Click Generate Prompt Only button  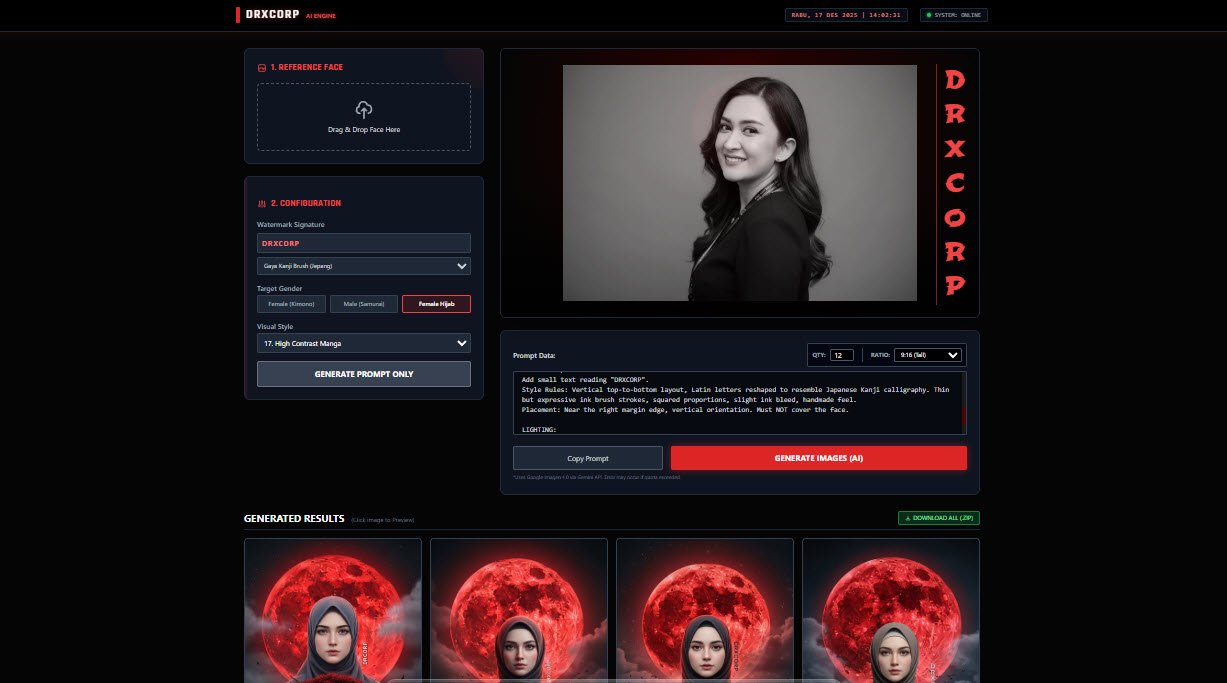(x=364, y=374)
